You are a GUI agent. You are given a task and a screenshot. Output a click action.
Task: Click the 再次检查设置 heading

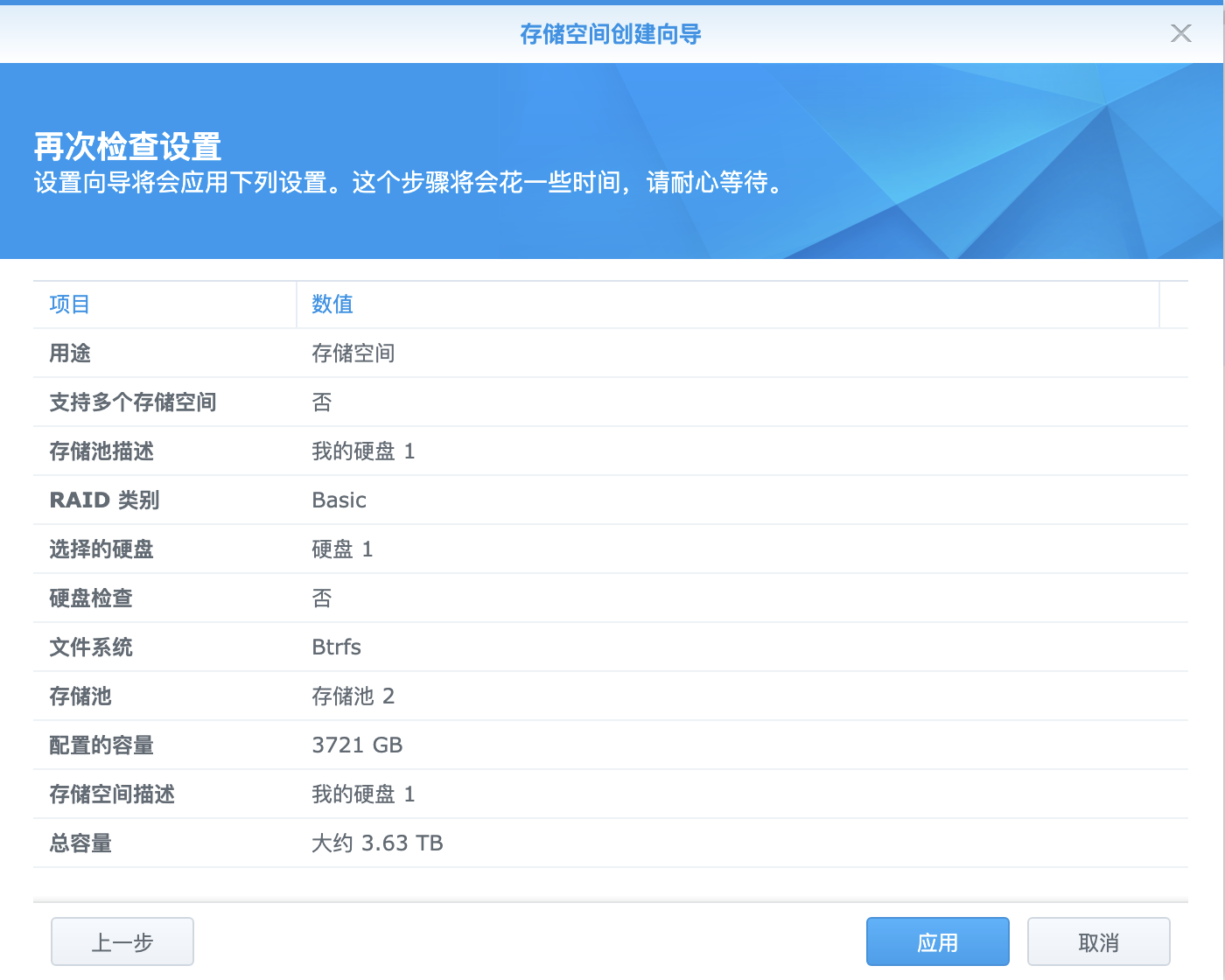coord(128,146)
